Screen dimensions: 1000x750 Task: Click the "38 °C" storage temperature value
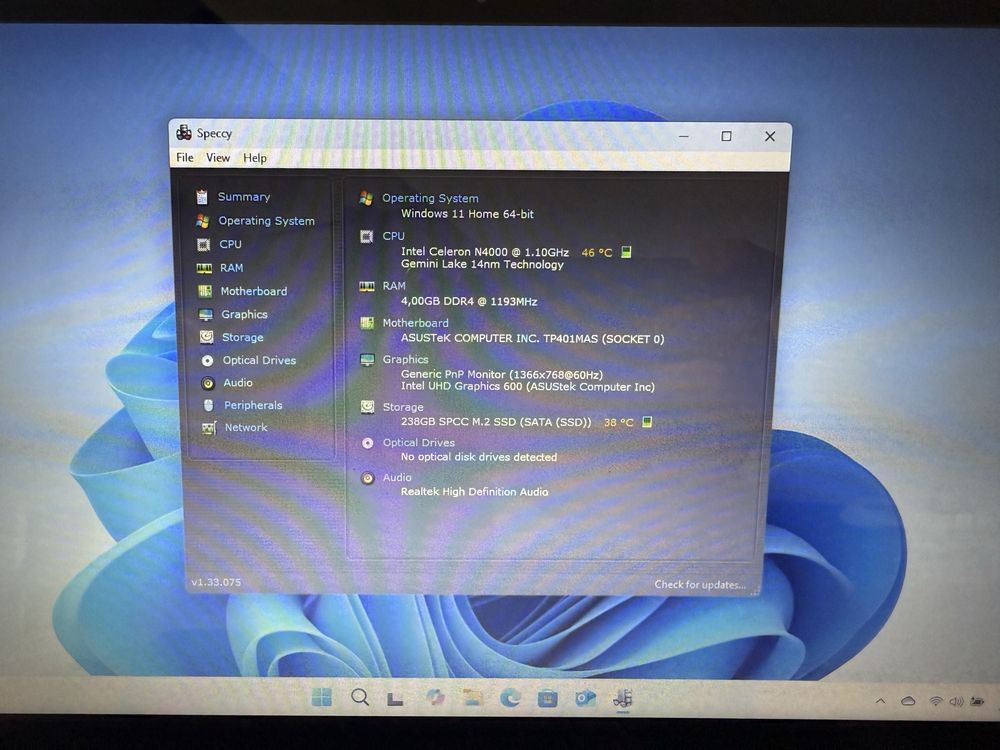tap(619, 422)
